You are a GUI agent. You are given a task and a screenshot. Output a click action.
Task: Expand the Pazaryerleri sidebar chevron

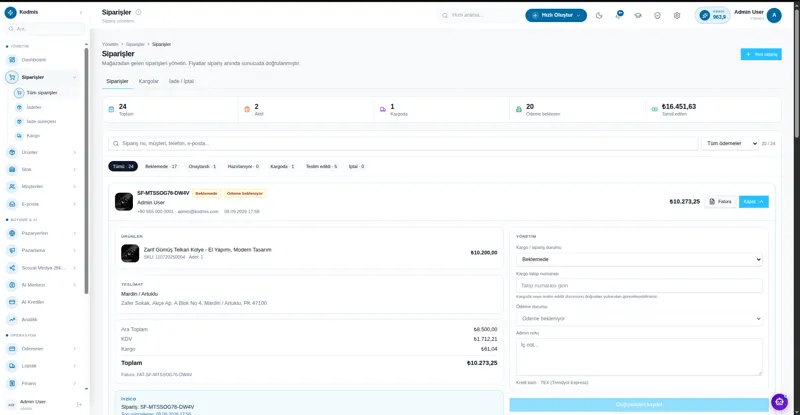pyautogui.click(x=74, y=233)
